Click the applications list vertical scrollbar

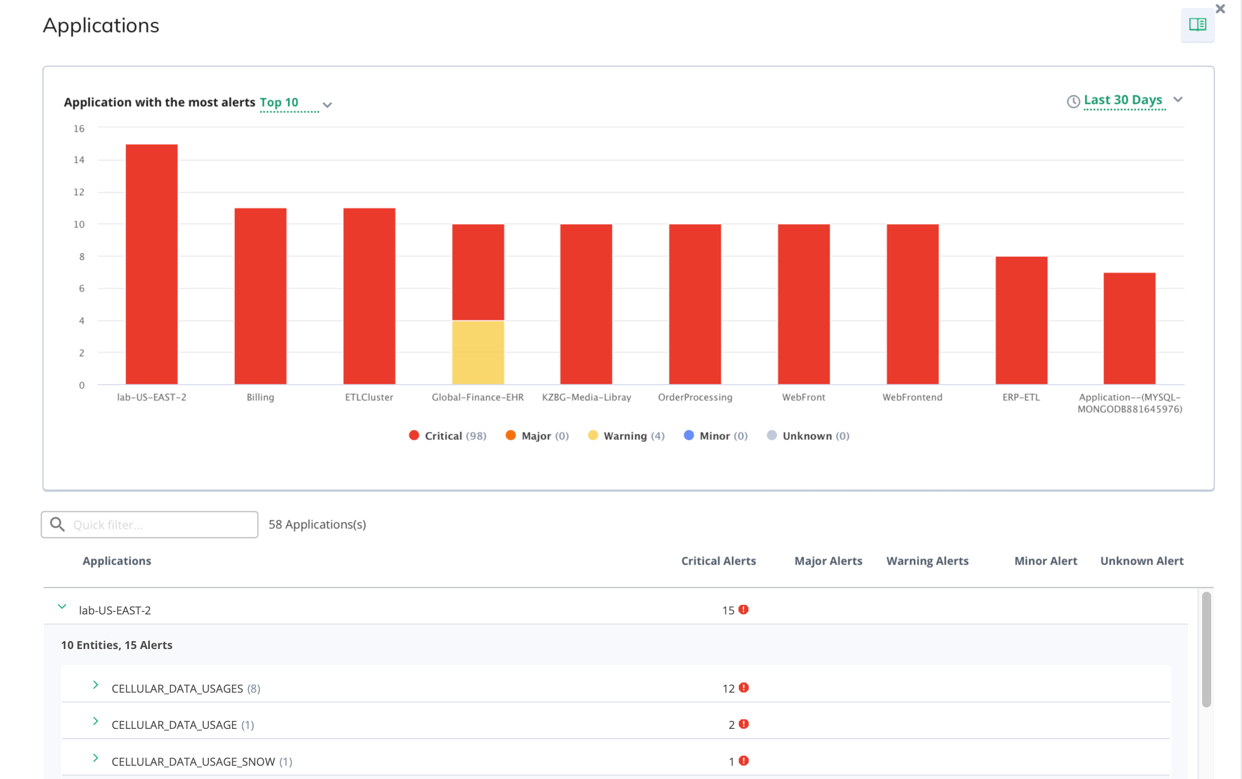[x=1206, y=650]
